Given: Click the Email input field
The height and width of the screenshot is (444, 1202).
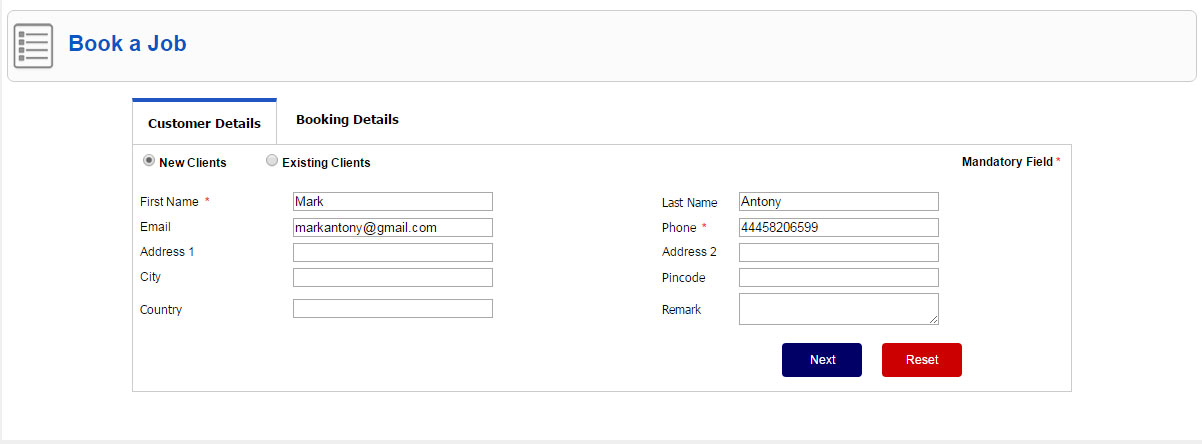Looking at the screenshot, I should pos(393,228).
